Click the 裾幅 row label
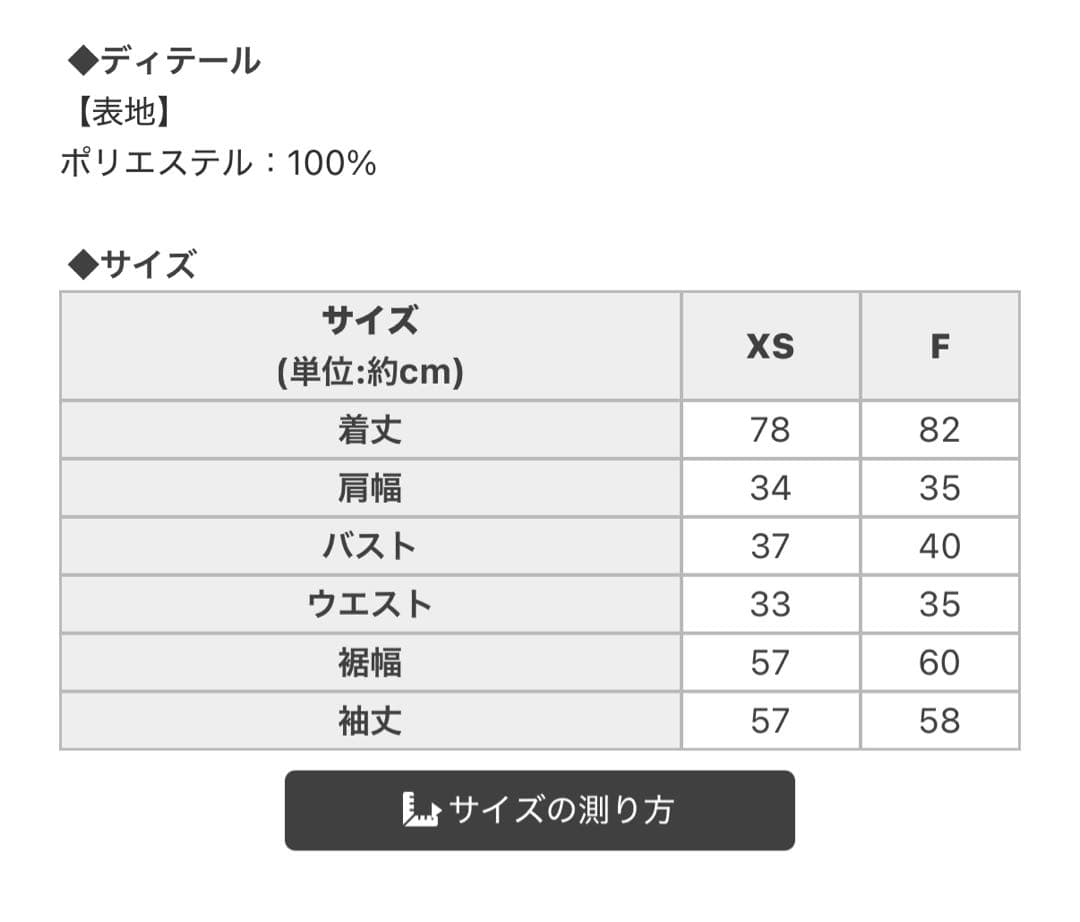1080x922 pixels. tap(370, 662)
